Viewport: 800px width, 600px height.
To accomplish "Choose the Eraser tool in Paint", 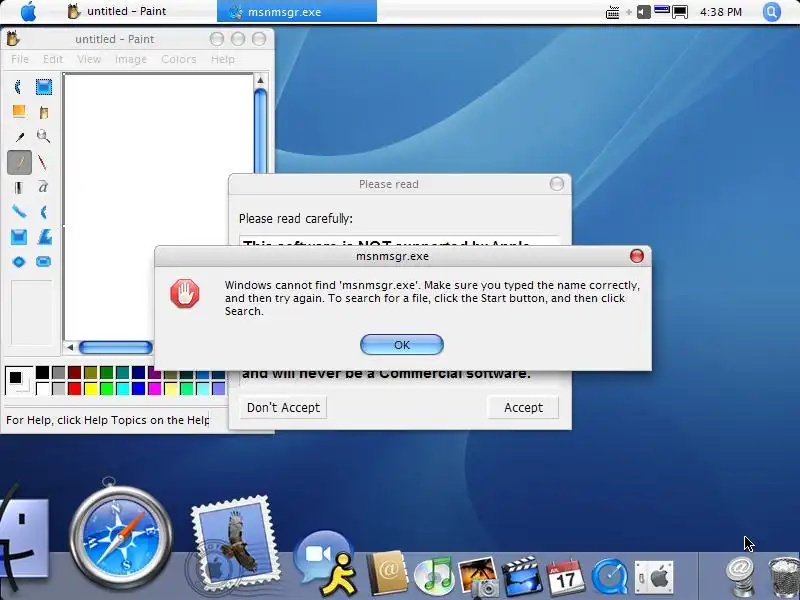I will point(19,112).
